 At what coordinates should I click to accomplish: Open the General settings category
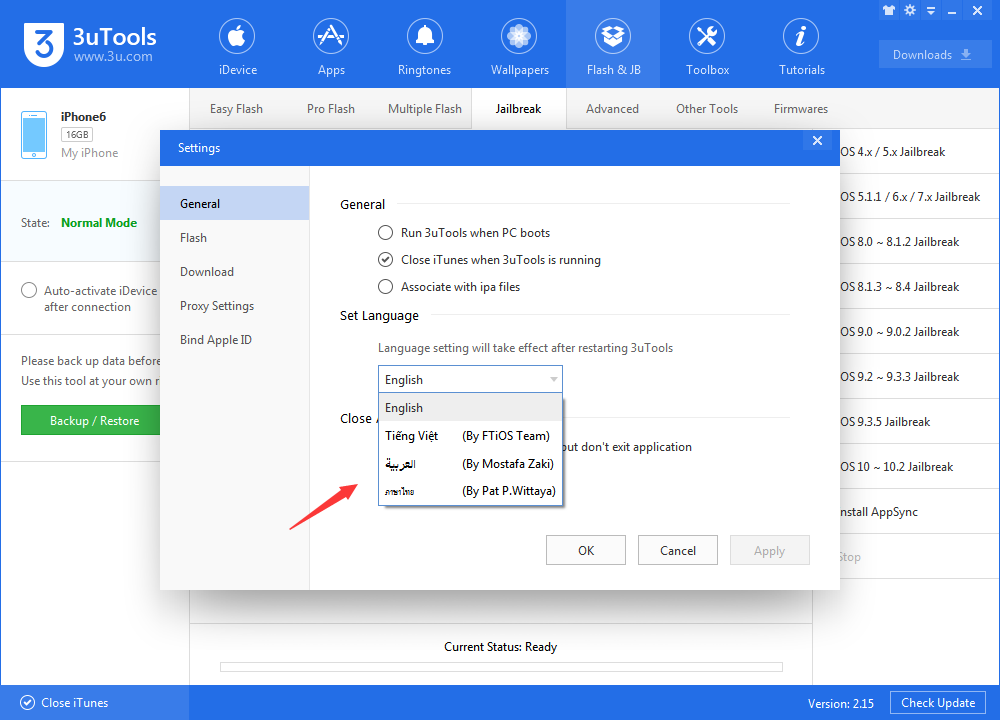(x=235, y=203)
